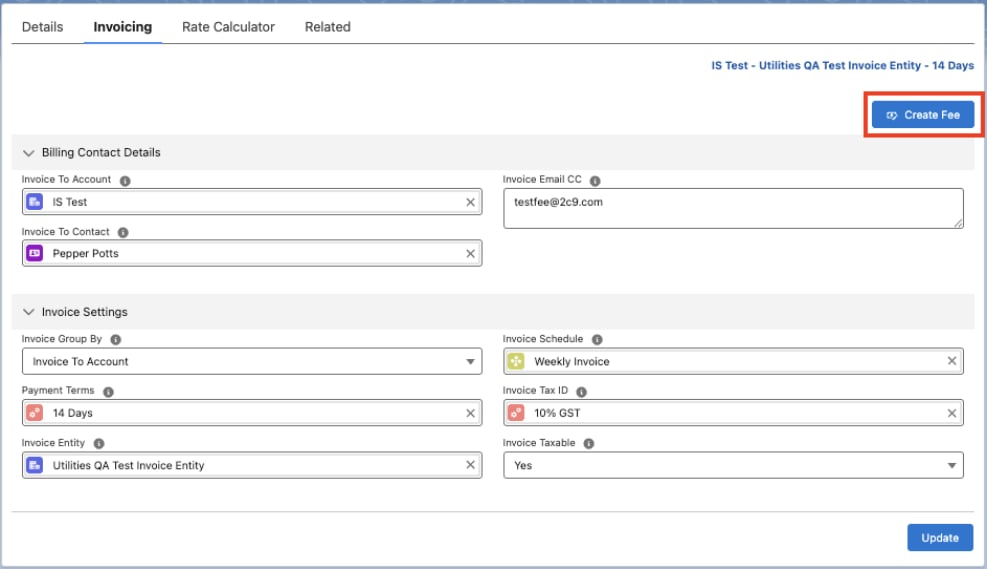Clear the Utilities QA Test Invoice Entity selection
This screenshot has width=987, height=569.
[x=470, y=465]
